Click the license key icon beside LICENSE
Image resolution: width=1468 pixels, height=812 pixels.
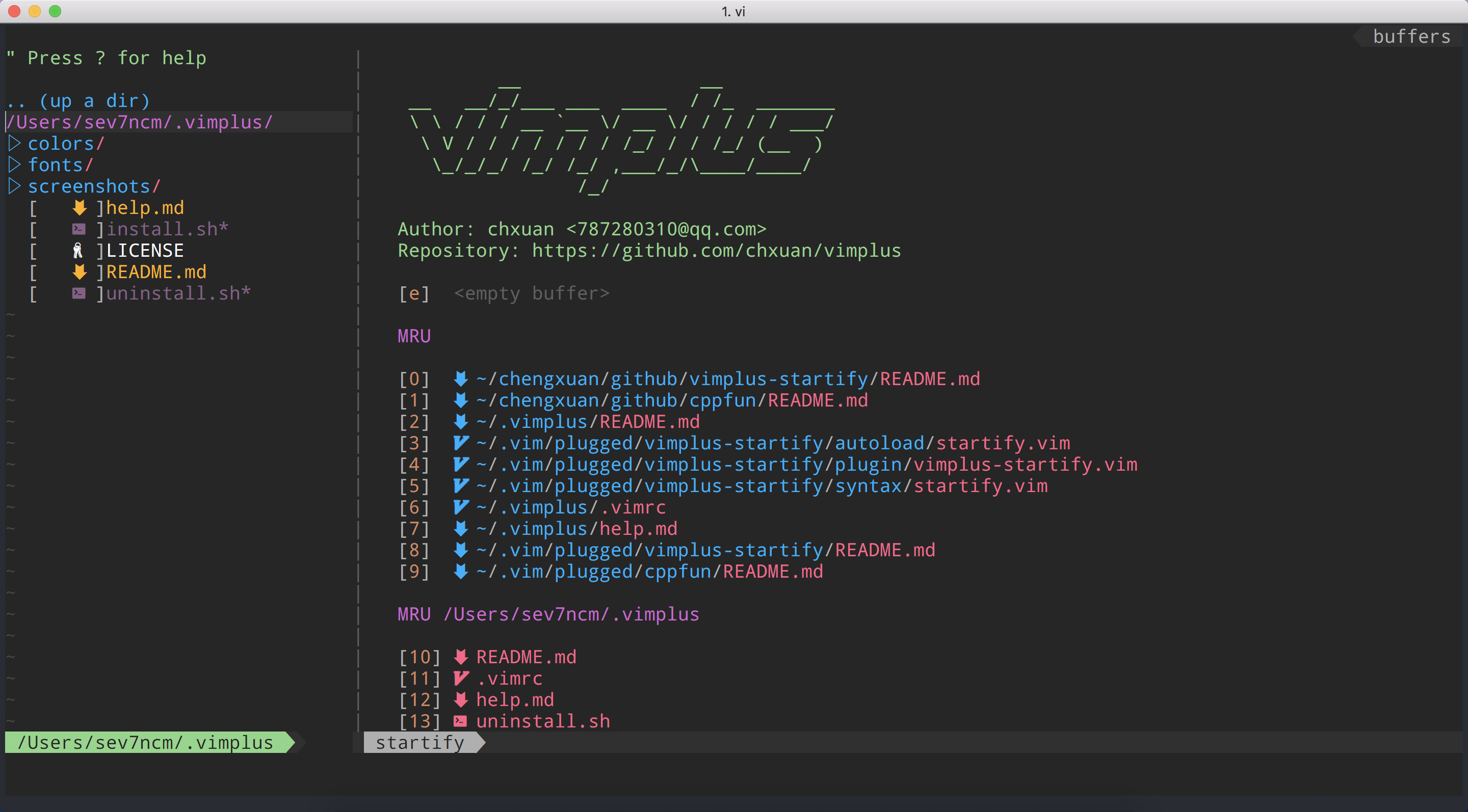pyautogui.click(x=78, y=251)
